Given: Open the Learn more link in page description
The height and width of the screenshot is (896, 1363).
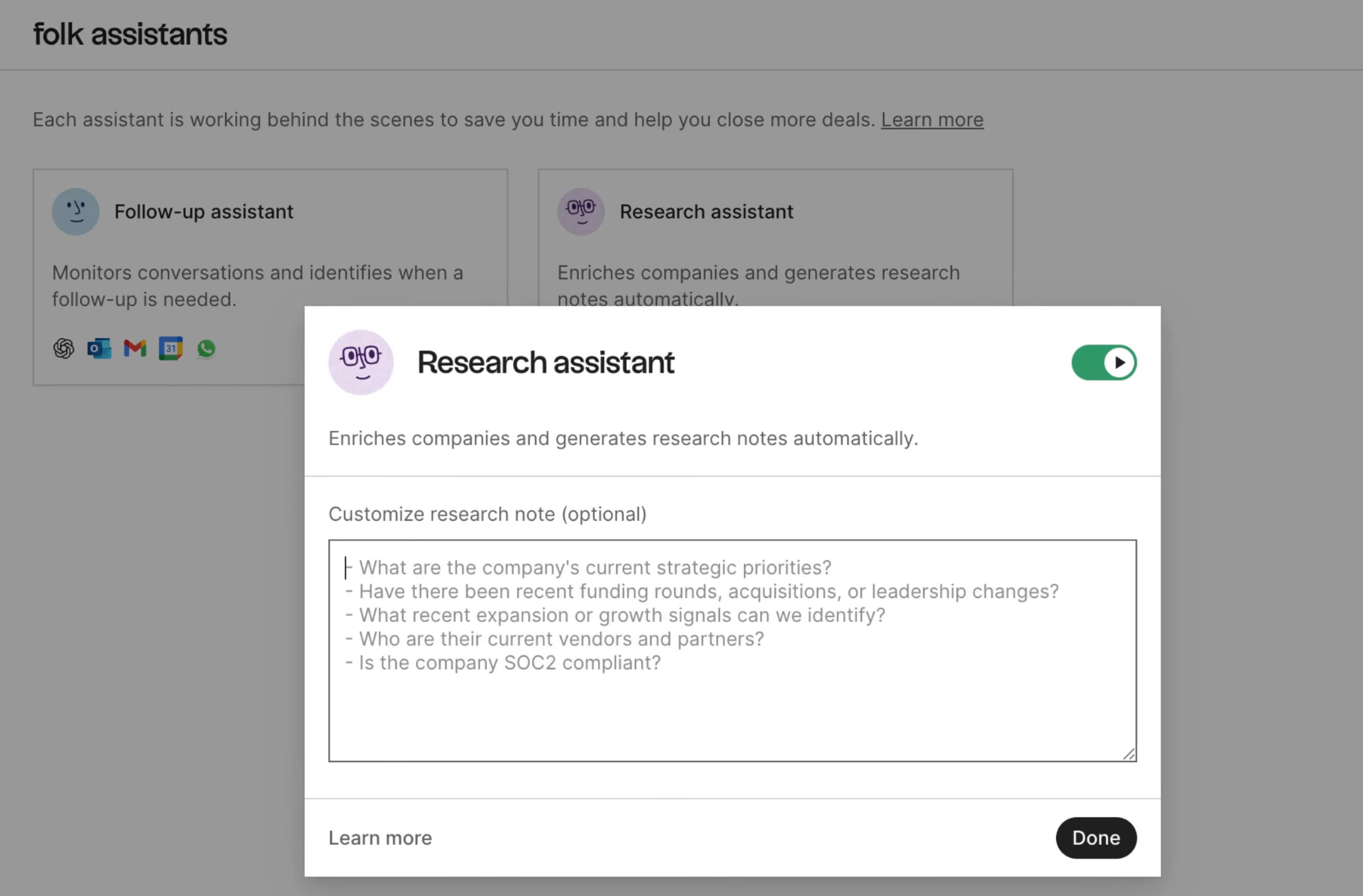Looking at the screenshot, I should click(932, 120).
